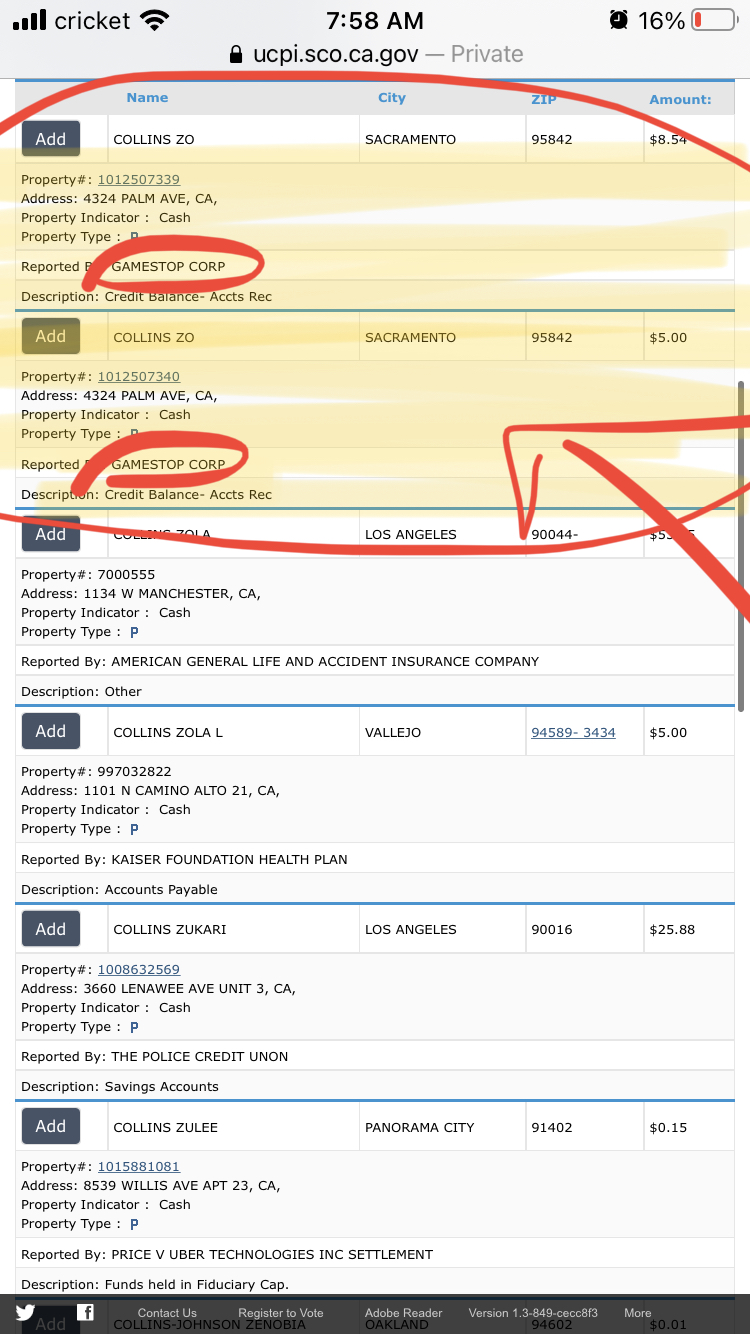Click Property Type P icon for 1134 W Manchester
750x1334 pixels.
pos(134,632)
